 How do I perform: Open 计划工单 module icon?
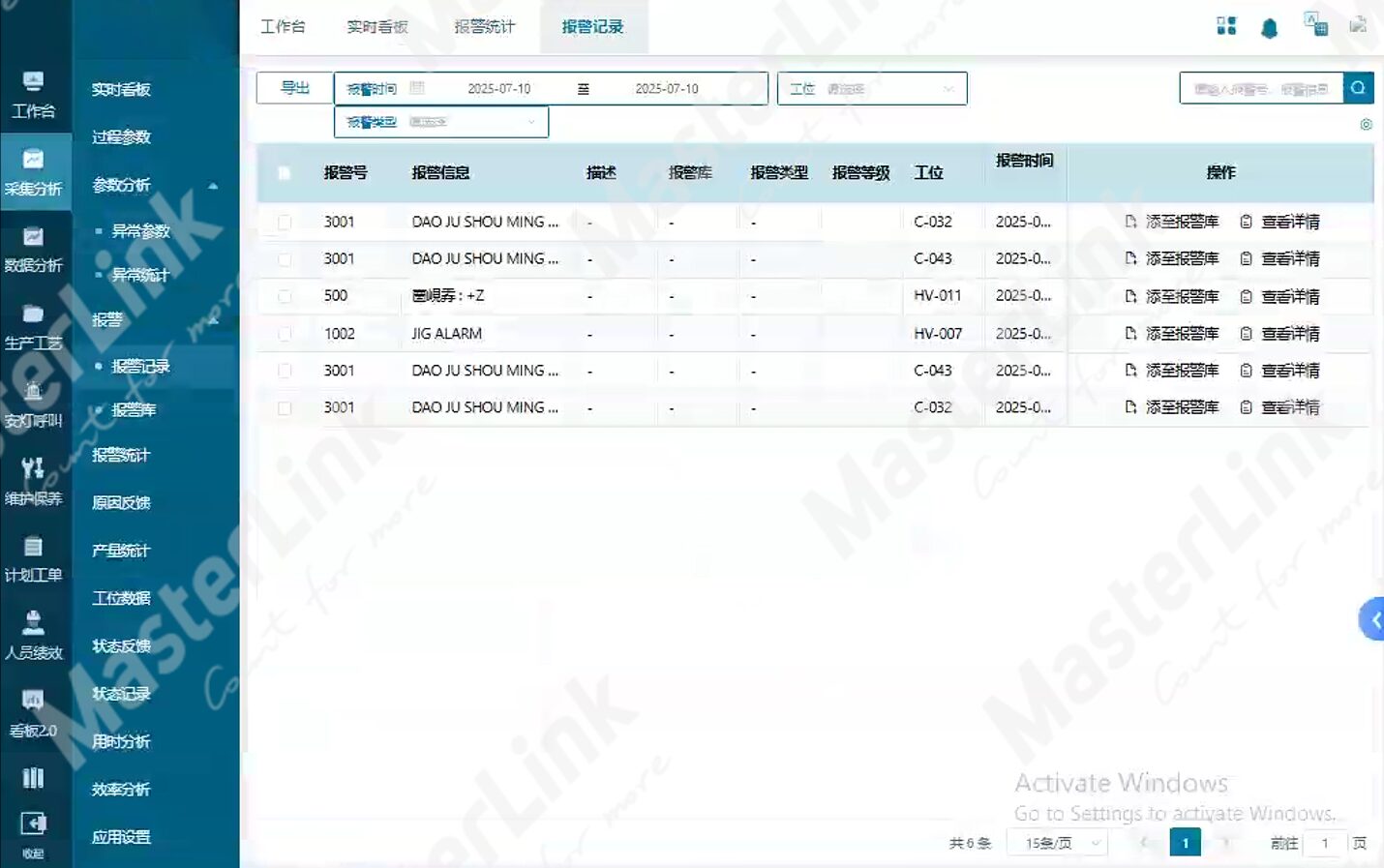(x=33, y=546)
